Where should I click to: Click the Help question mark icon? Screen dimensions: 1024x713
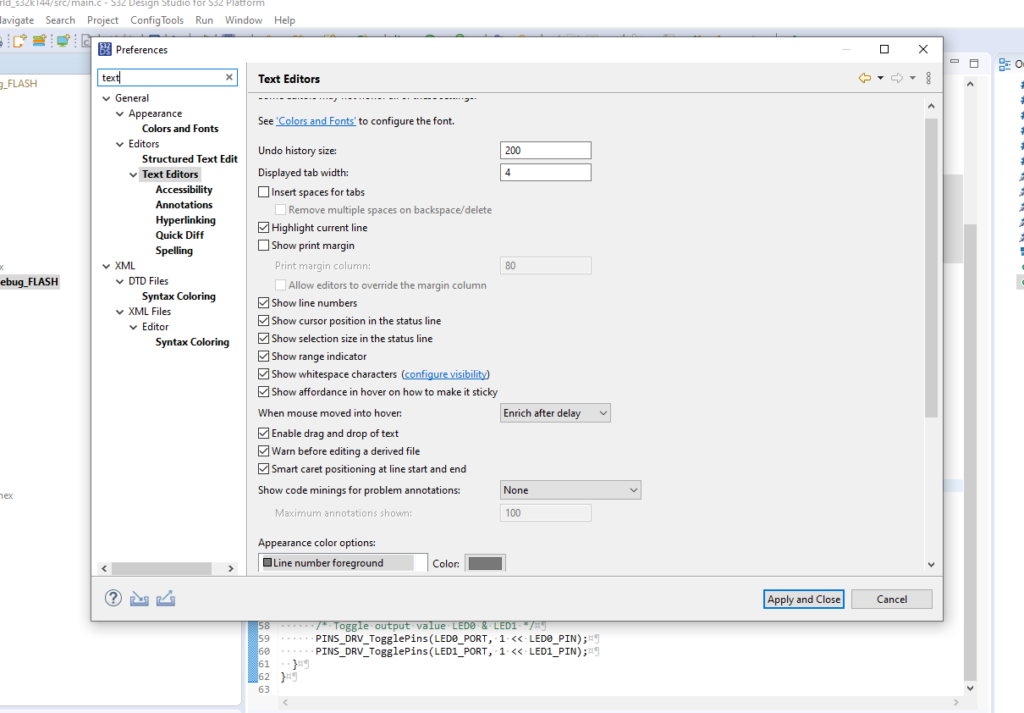pyautogui.click(x=113, y=598)
